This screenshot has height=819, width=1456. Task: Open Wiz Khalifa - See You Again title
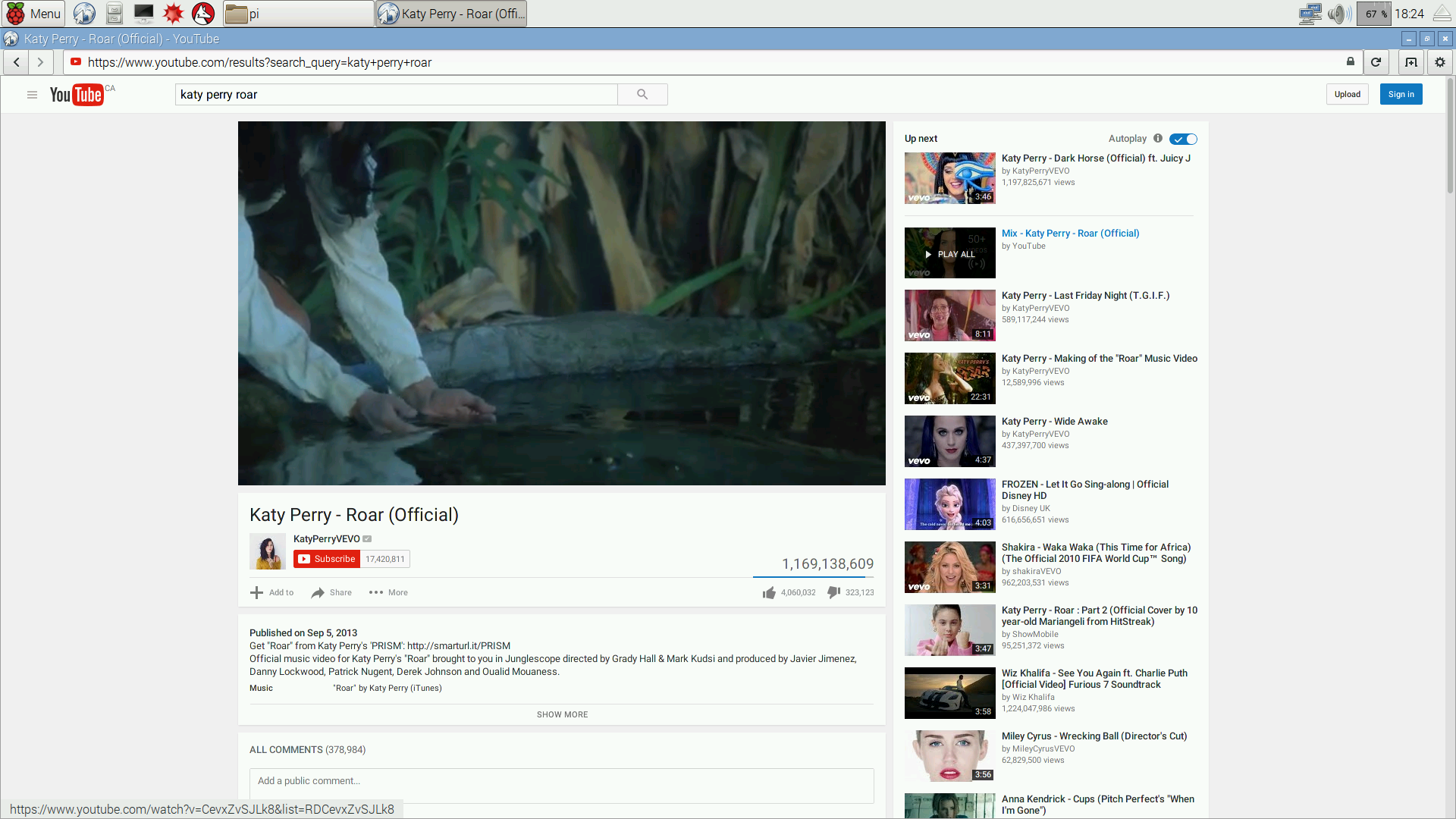1094,679
